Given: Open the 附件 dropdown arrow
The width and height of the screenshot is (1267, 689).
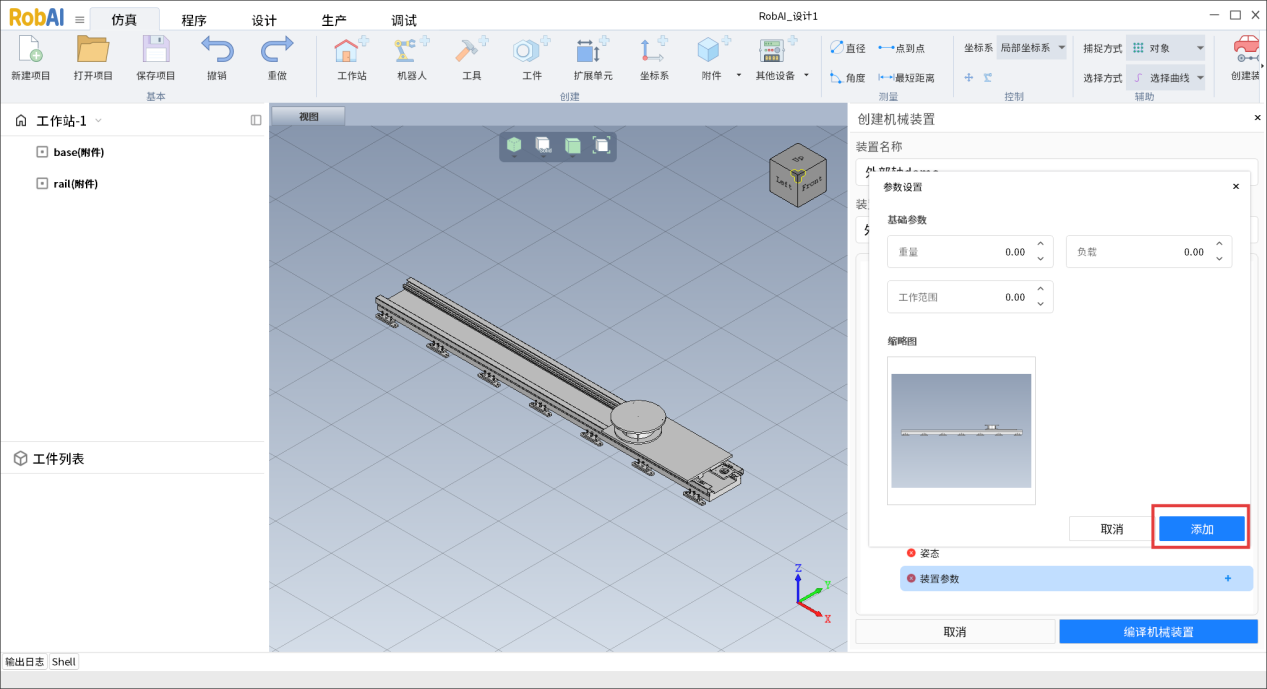Looking at the screenshot, I should point(739,75).
